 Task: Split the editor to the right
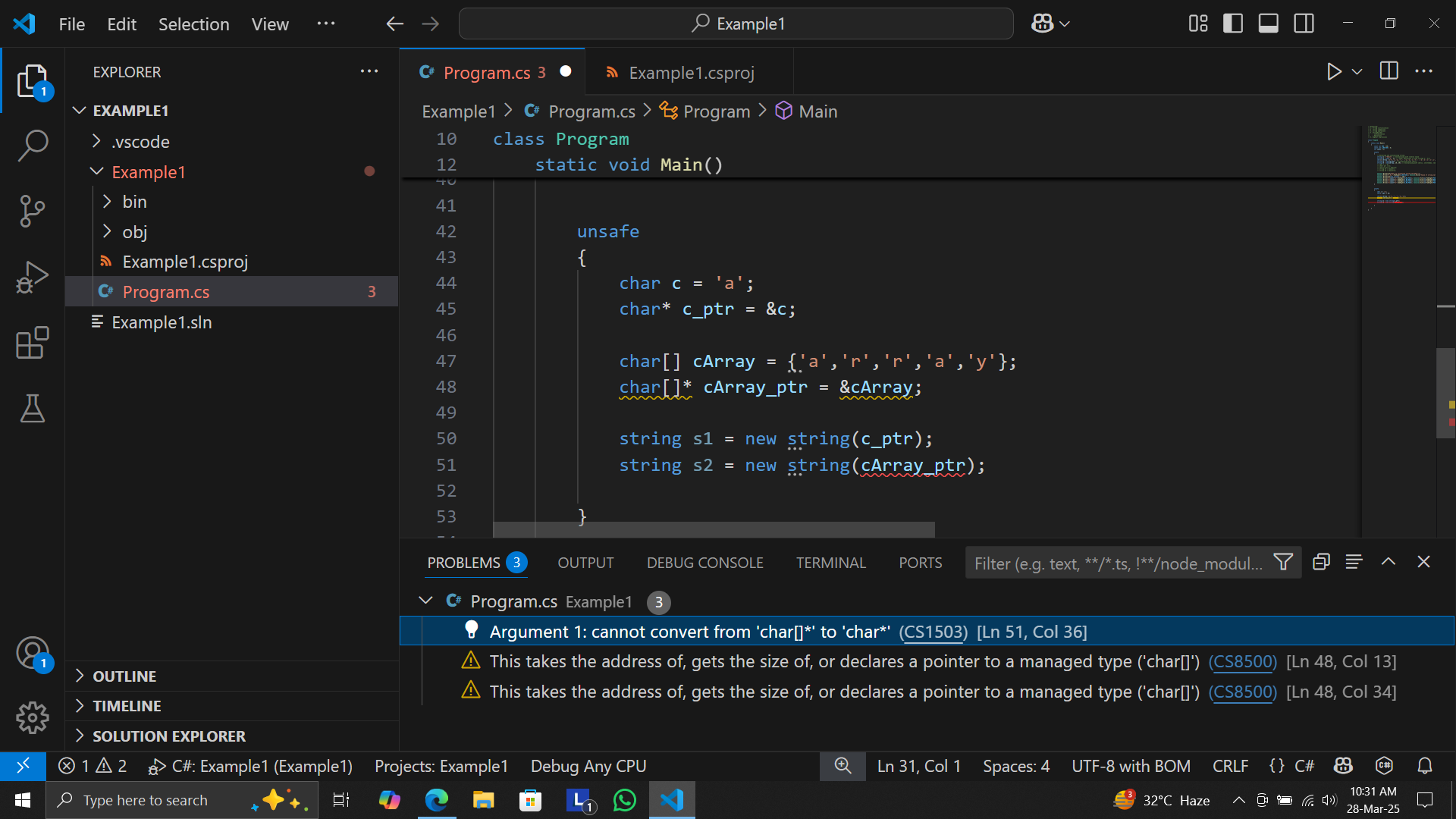coord(1389,71)
